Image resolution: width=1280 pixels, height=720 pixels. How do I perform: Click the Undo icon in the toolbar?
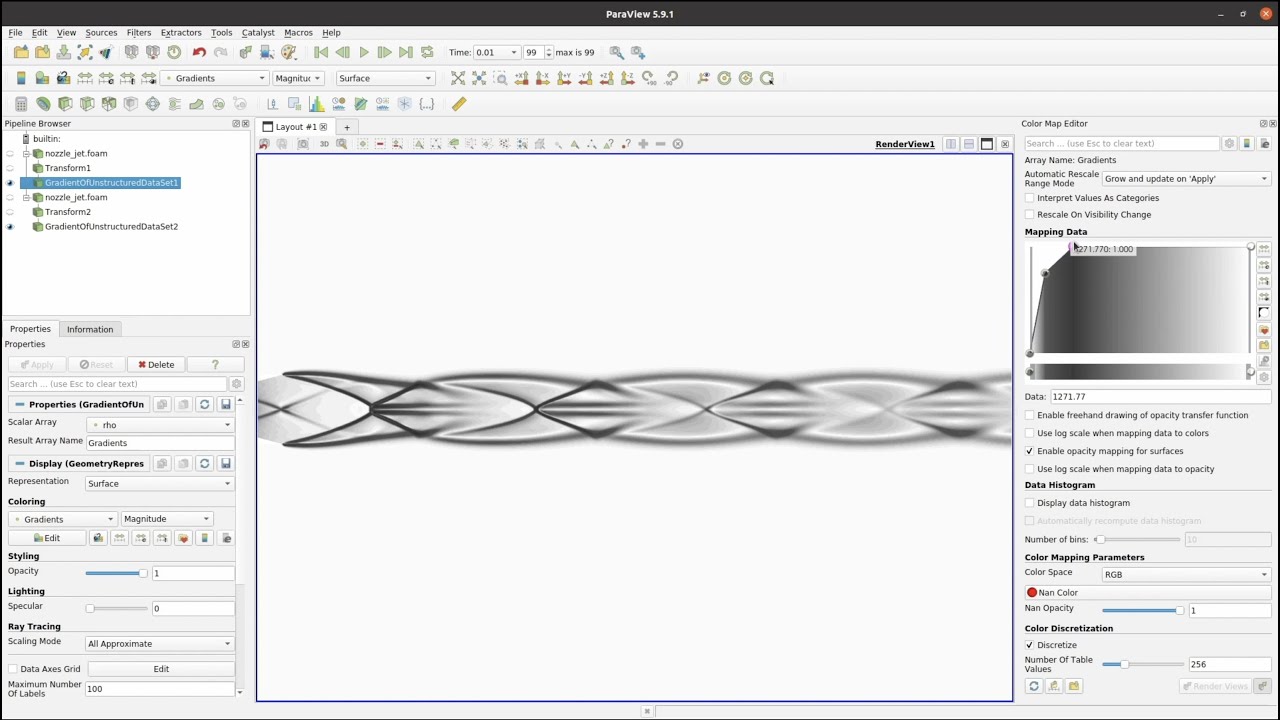point(199,52)
